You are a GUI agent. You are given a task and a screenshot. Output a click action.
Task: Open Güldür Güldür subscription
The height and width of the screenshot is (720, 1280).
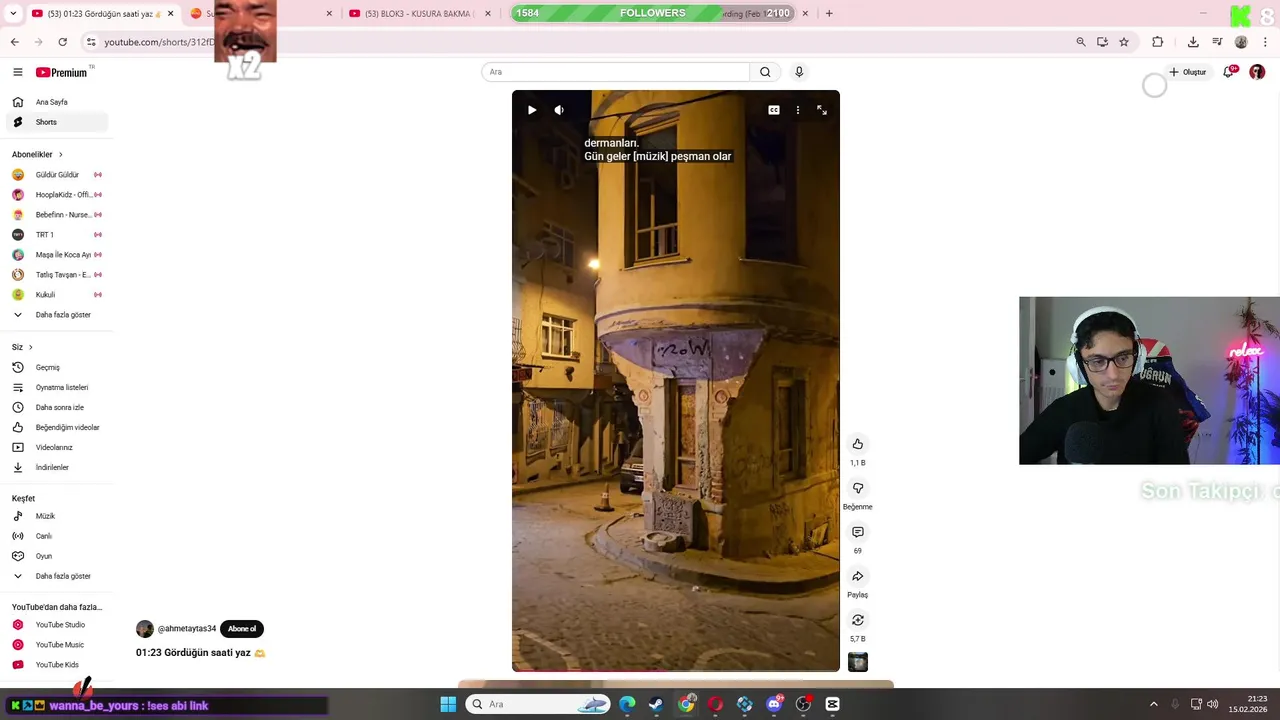tap(57, 175)
